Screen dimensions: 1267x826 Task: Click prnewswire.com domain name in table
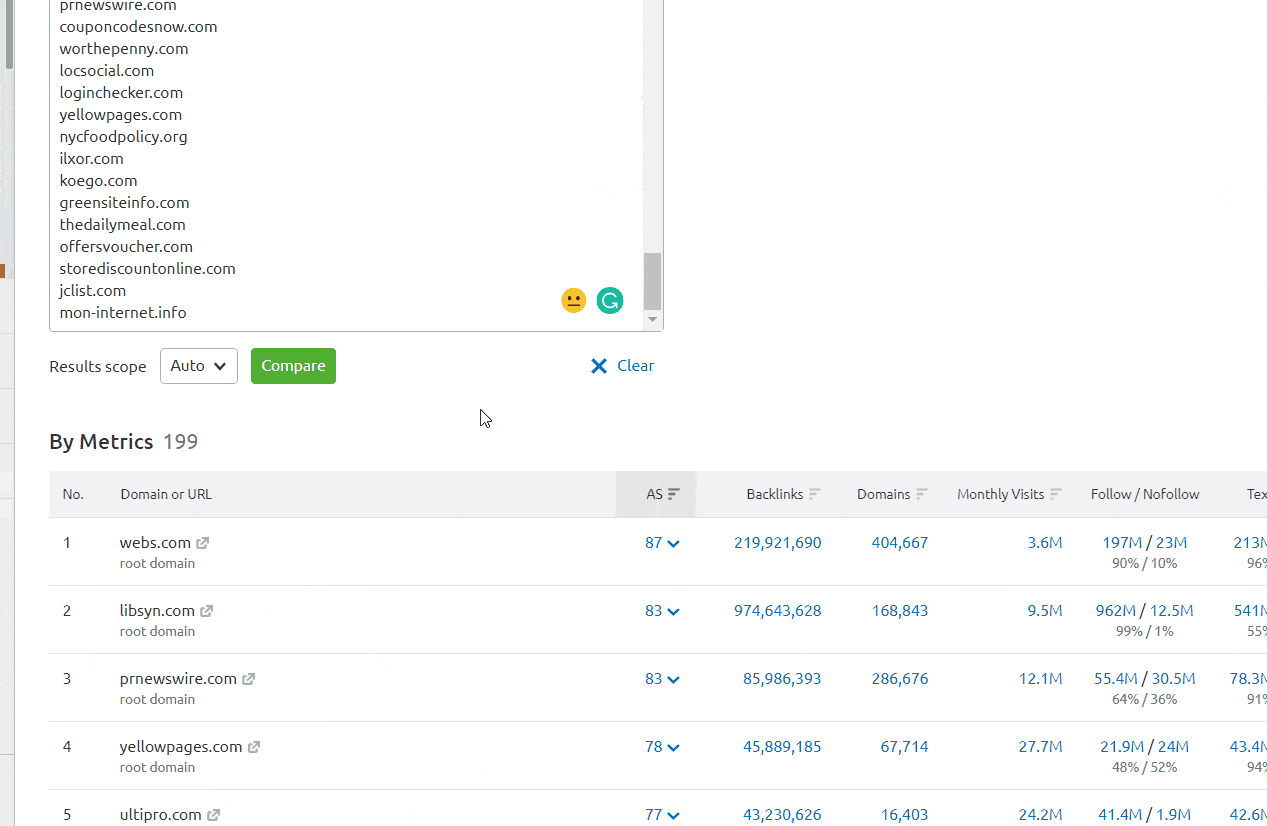[x=178, y=679]
